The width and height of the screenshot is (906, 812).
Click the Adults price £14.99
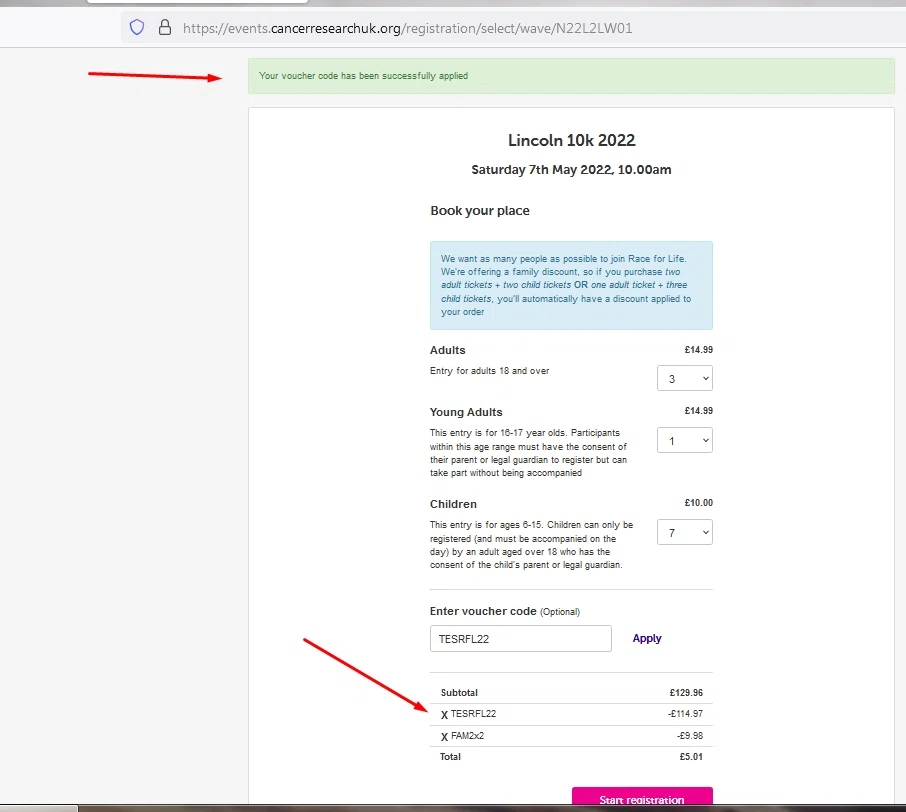699,350
